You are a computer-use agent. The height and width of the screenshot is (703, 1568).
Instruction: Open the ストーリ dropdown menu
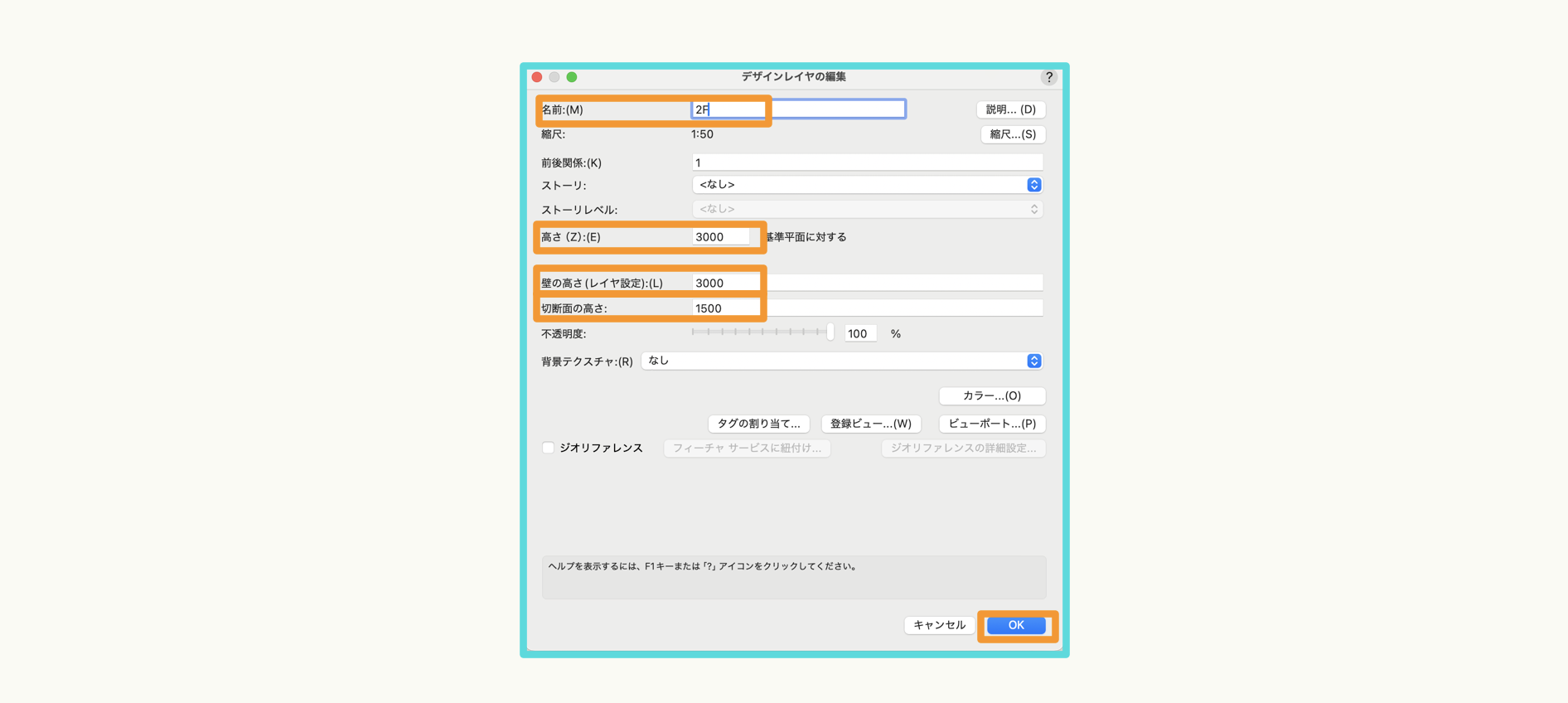pos(867,185)
